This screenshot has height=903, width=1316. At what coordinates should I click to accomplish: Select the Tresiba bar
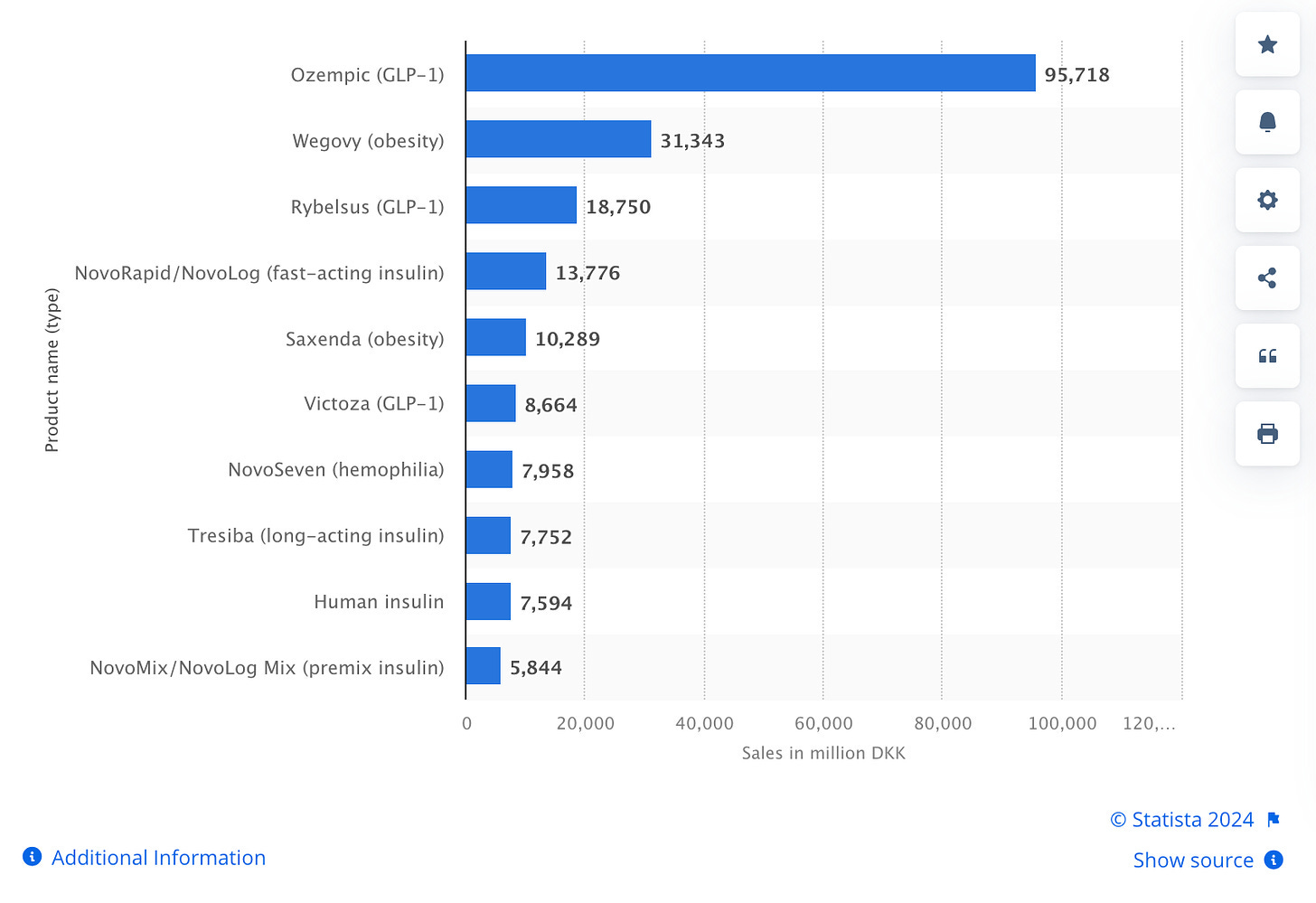(x=488, y=535)
